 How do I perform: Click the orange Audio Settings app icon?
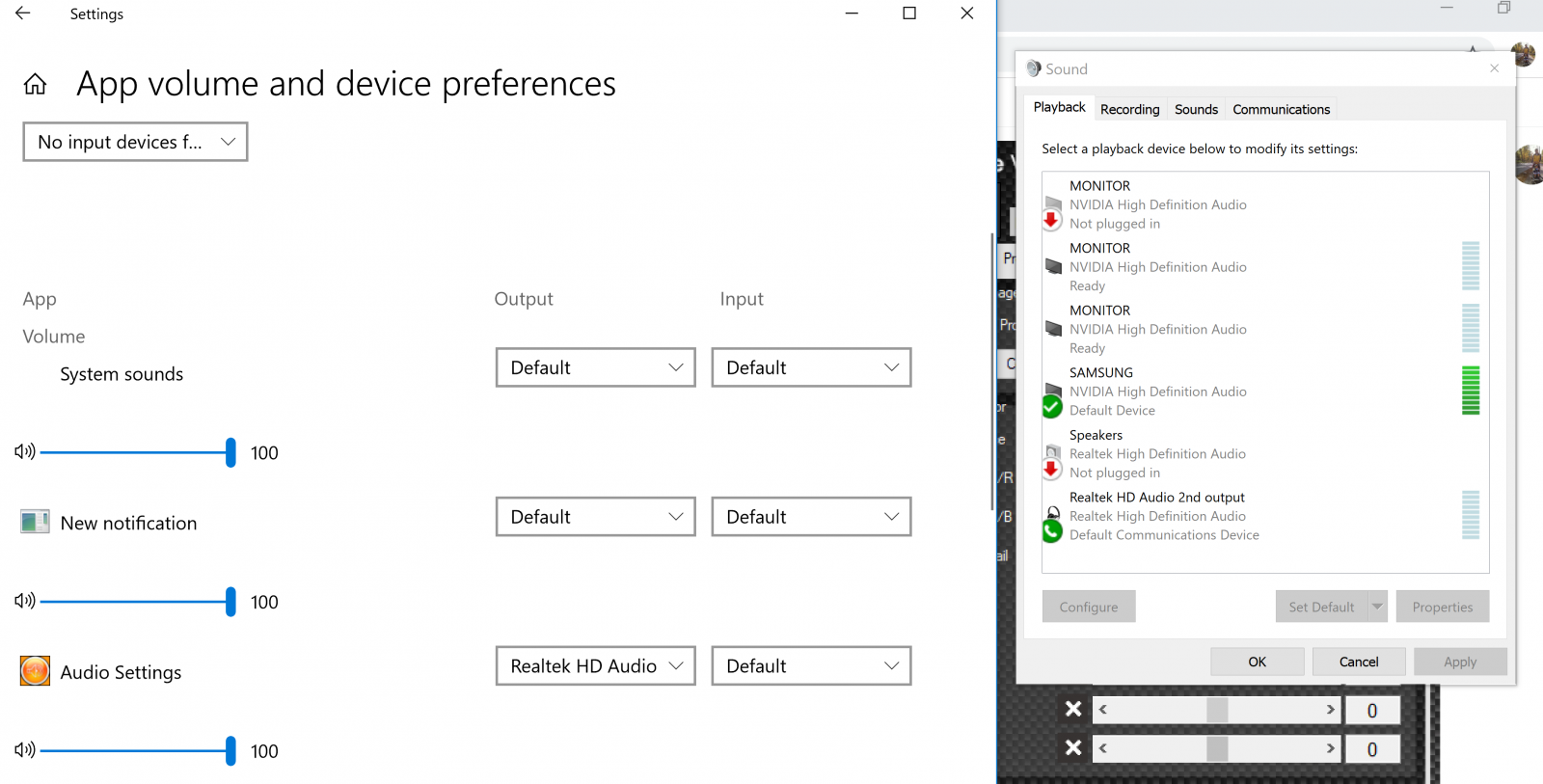coord(35,670)
